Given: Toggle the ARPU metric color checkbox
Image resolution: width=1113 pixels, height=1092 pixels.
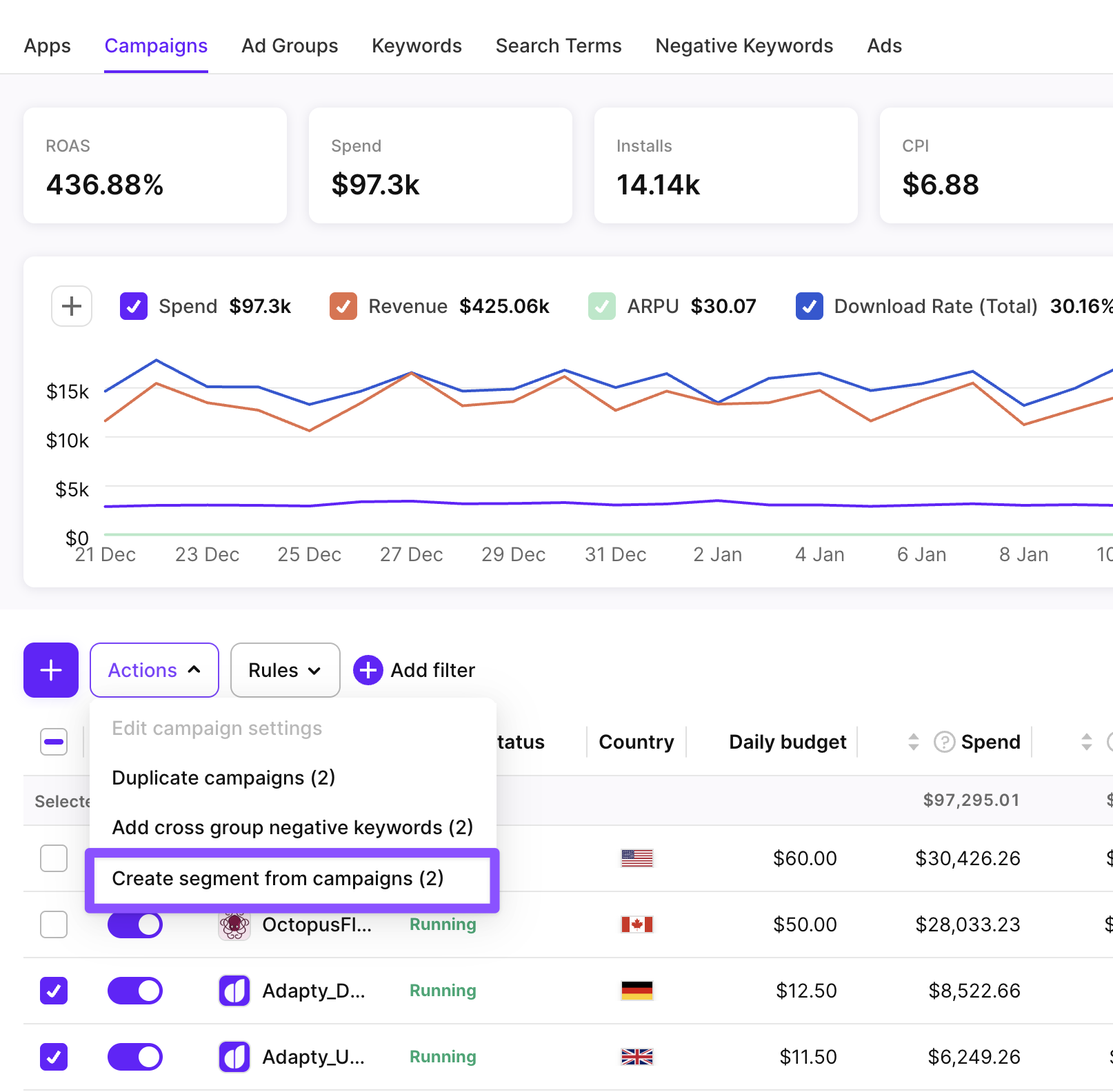Looking at the screenshot, I should 602,306.
